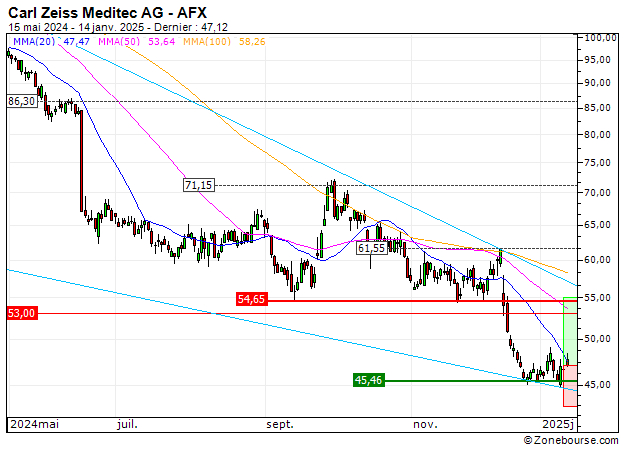Click the 90,00 price axis label
The width and height of the screenshot is (625, 450).
click(598, 83)
